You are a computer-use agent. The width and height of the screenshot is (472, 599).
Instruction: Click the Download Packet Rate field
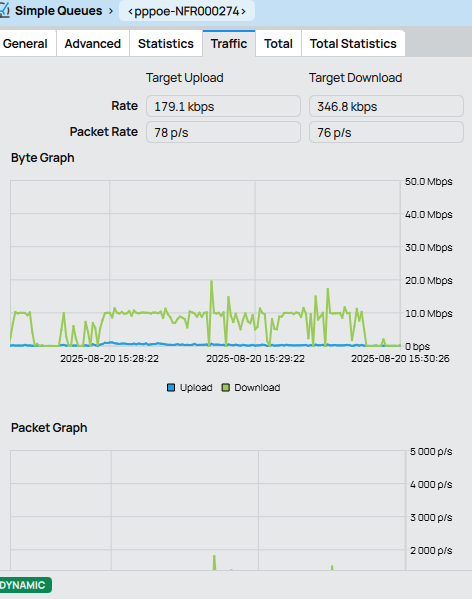pyautogui.click(x=386, y=132)
